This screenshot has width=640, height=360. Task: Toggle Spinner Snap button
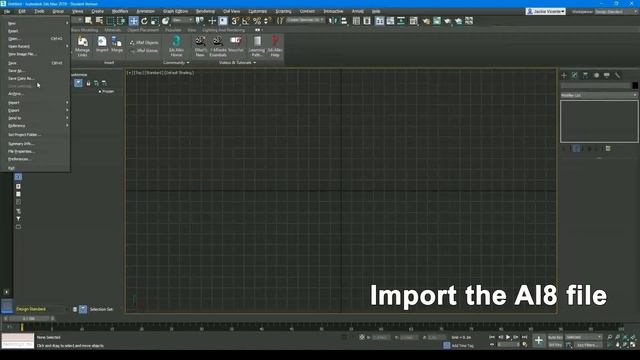pos(267,20)
